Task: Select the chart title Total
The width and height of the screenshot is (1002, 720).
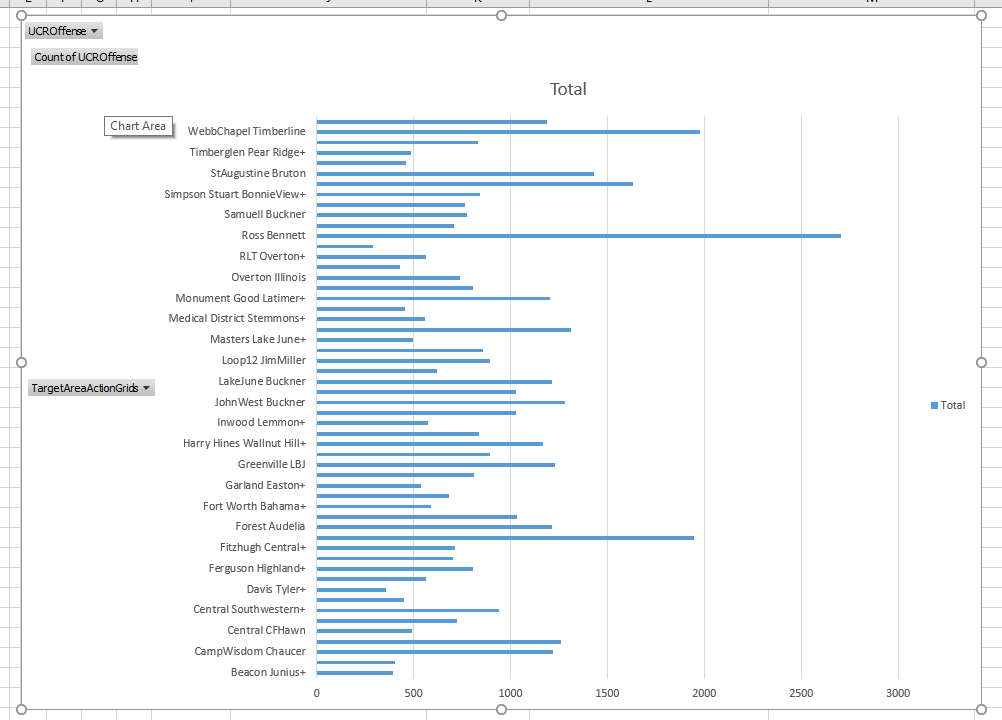Action: pos(568,89)
